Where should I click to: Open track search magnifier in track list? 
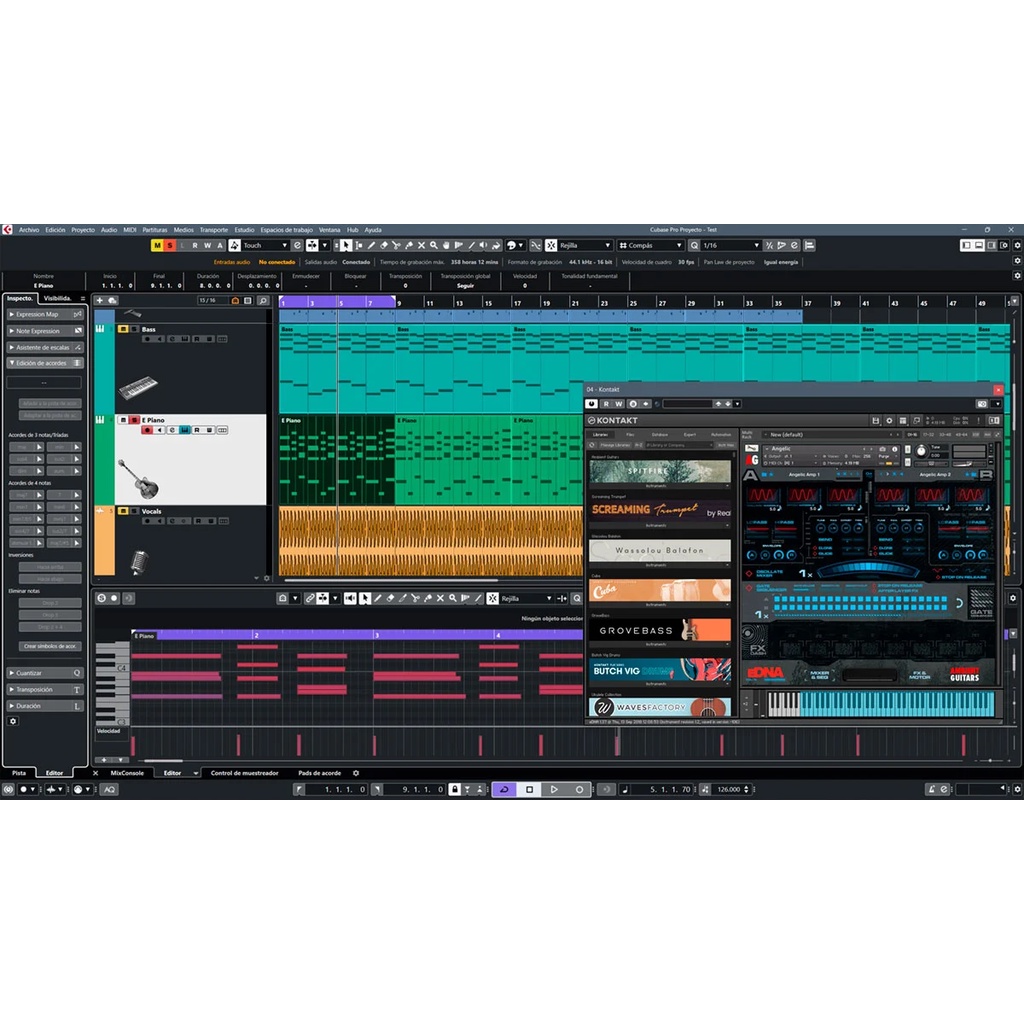(x=263, y=300)
